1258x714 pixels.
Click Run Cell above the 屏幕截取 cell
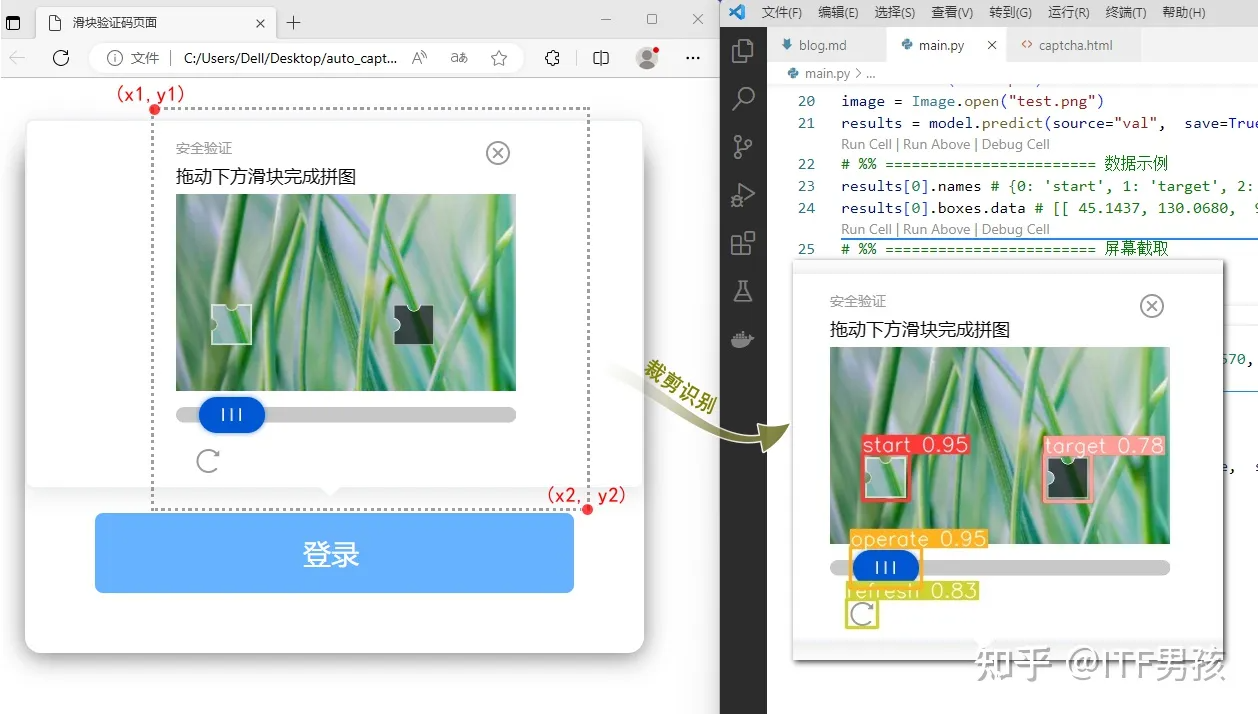coord(867,229)
